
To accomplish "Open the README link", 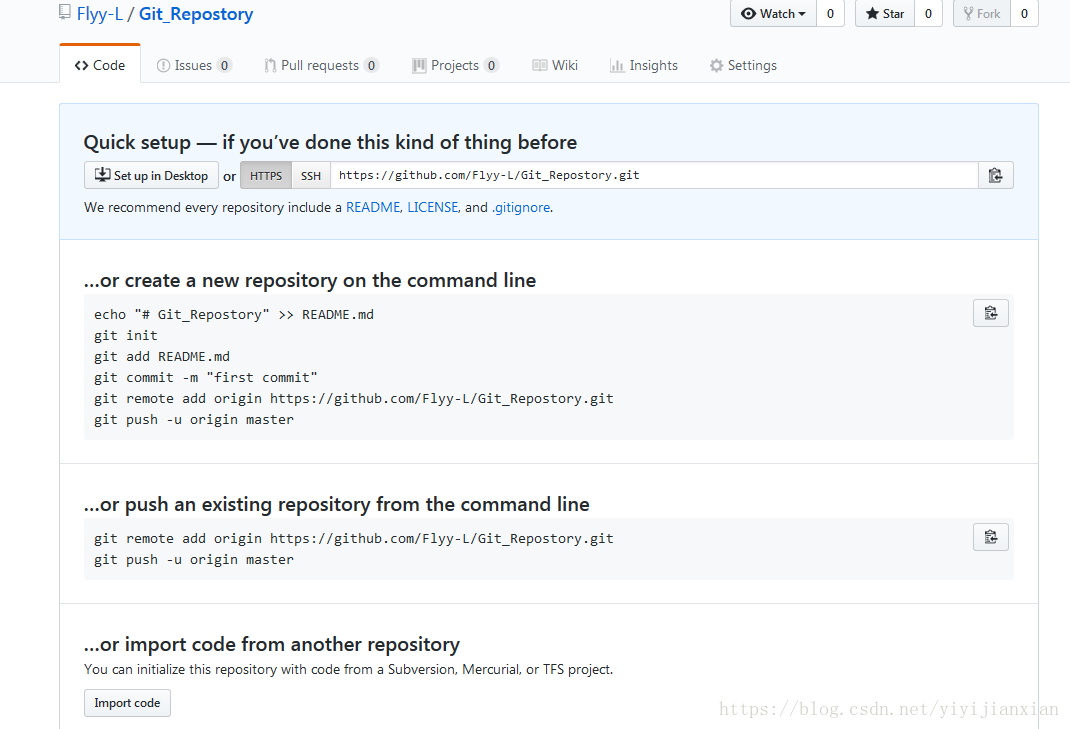I will tap(373, 208).
